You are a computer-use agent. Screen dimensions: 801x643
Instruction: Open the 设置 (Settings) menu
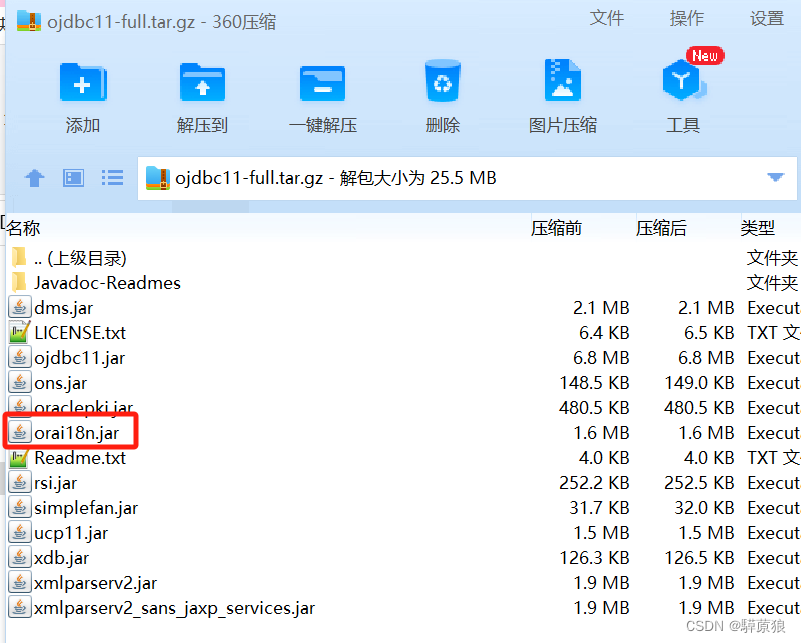coord(767,18)
